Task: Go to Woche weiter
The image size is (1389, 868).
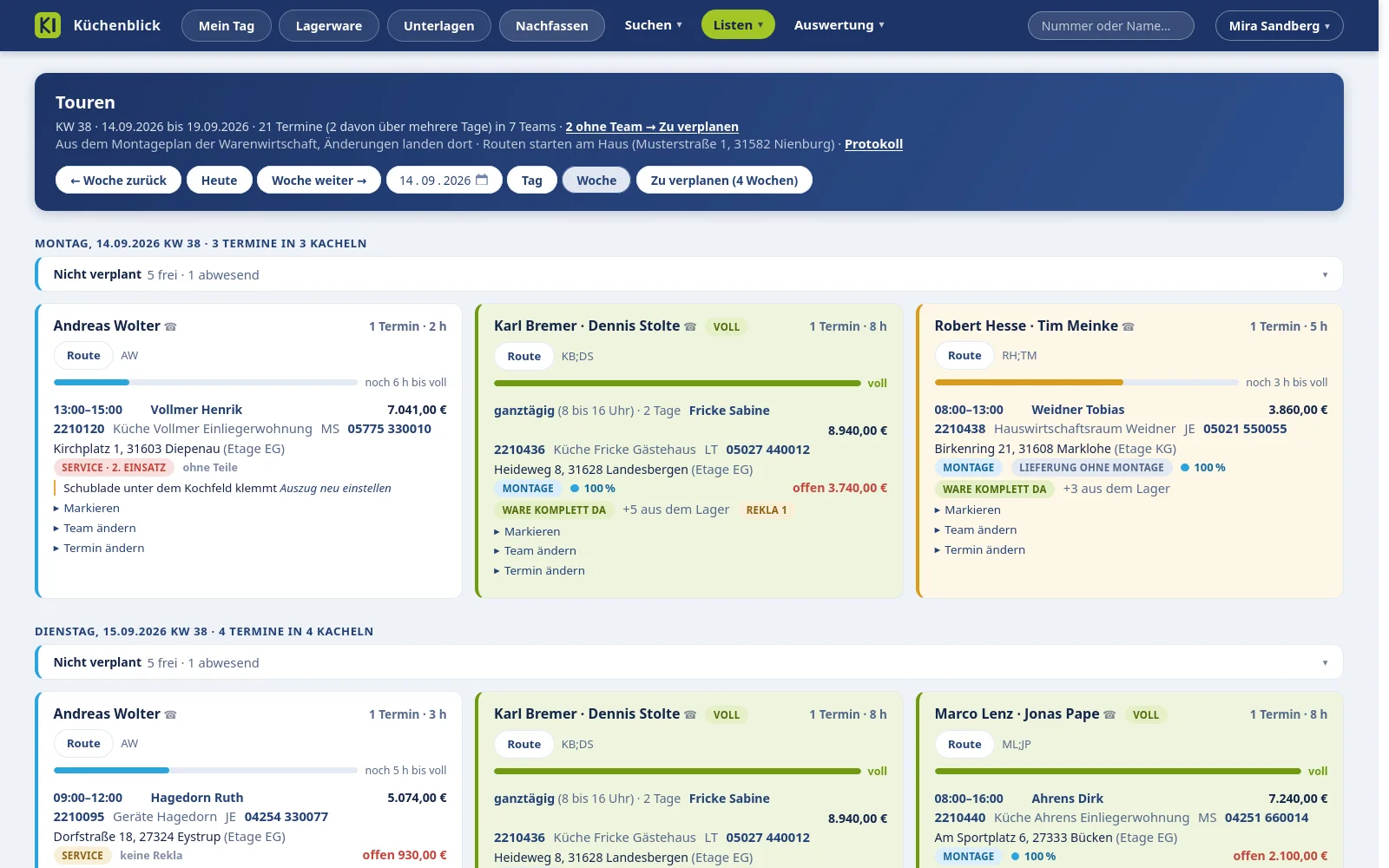Action: pyautogui.click(x=319, y=180)
